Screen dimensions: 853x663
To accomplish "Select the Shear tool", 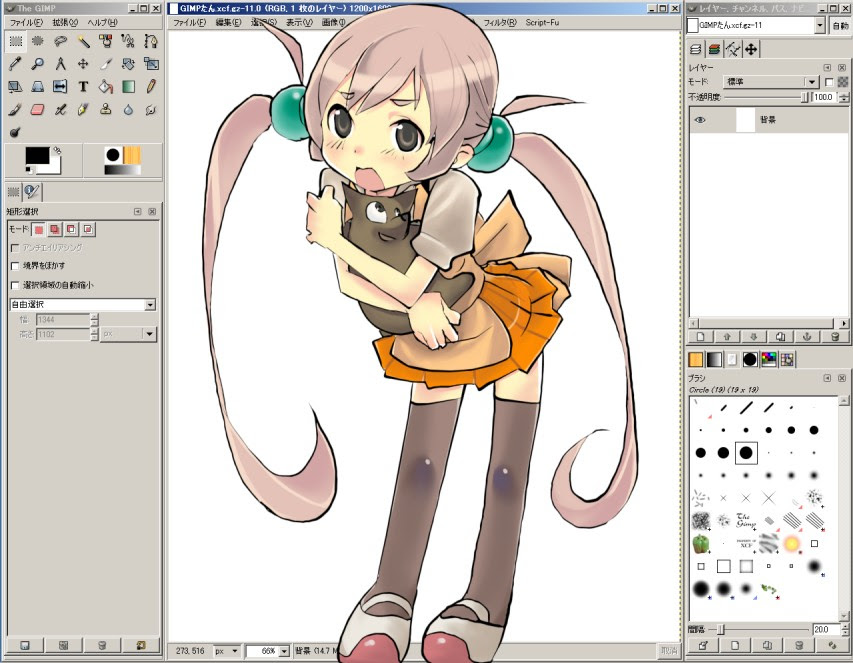I will pyautogui.click(x=15, y=86).
